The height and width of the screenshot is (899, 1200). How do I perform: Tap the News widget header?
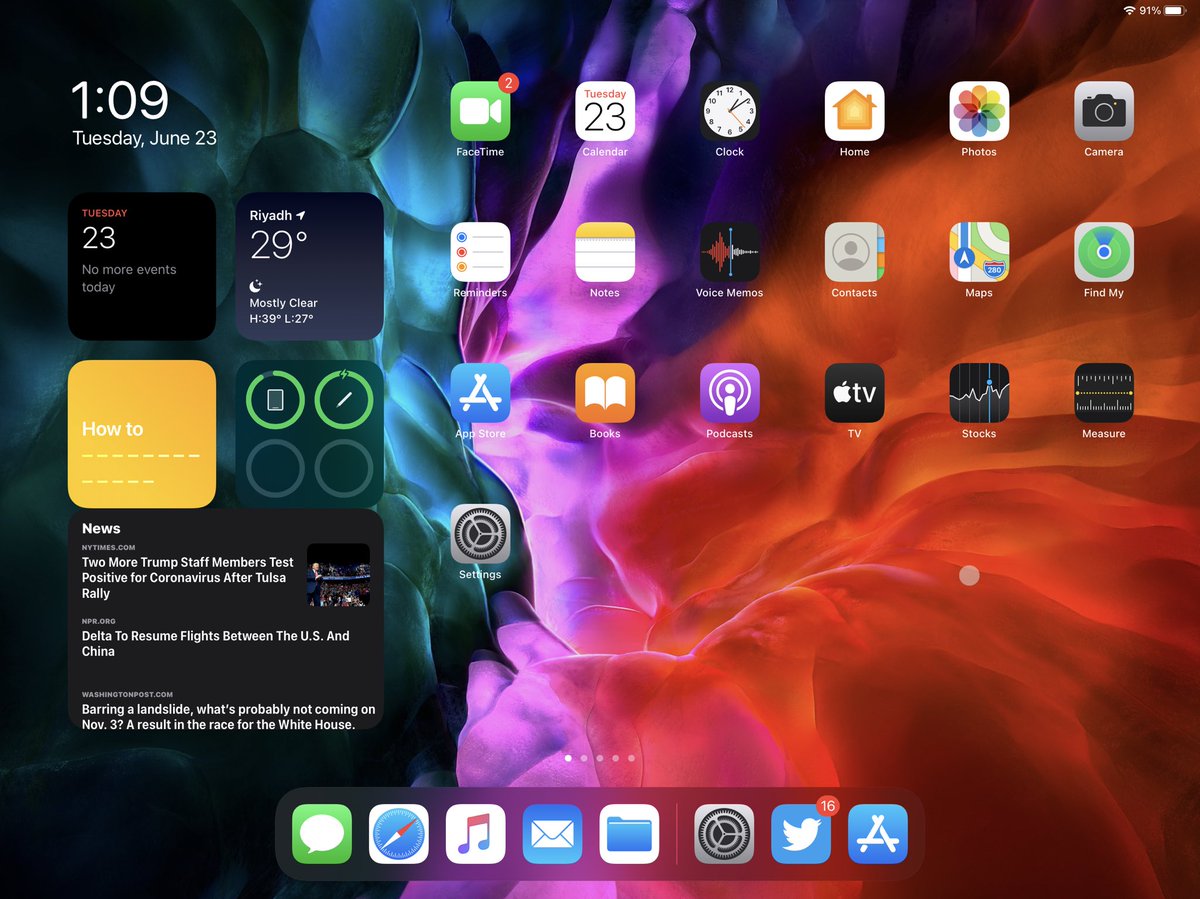tap(101, 528)
